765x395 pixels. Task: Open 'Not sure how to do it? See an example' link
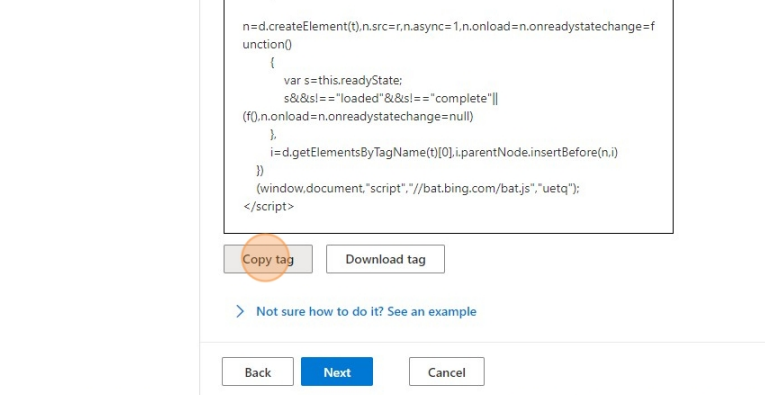[366, 312]
